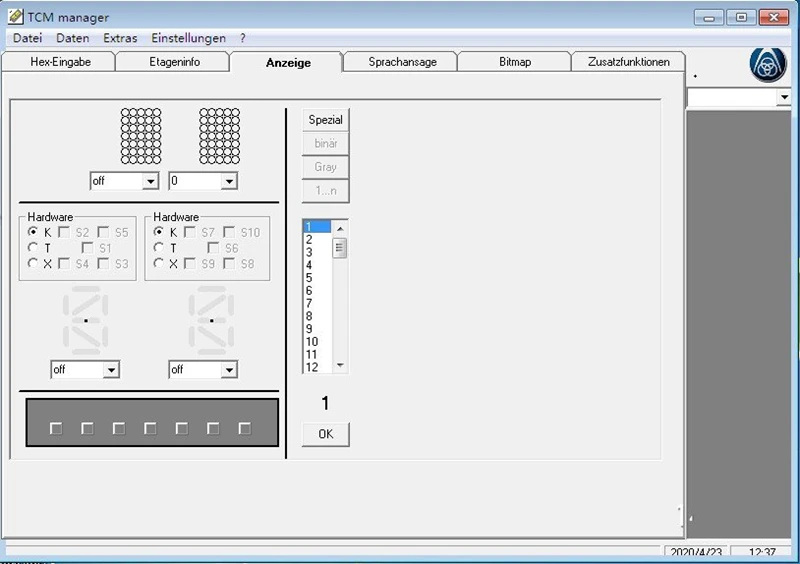Click the TCM manager title bar app icon
Image resolution: width=800 pixels, height=564 pixels.
pyautogui.click(x=15, y=17)
